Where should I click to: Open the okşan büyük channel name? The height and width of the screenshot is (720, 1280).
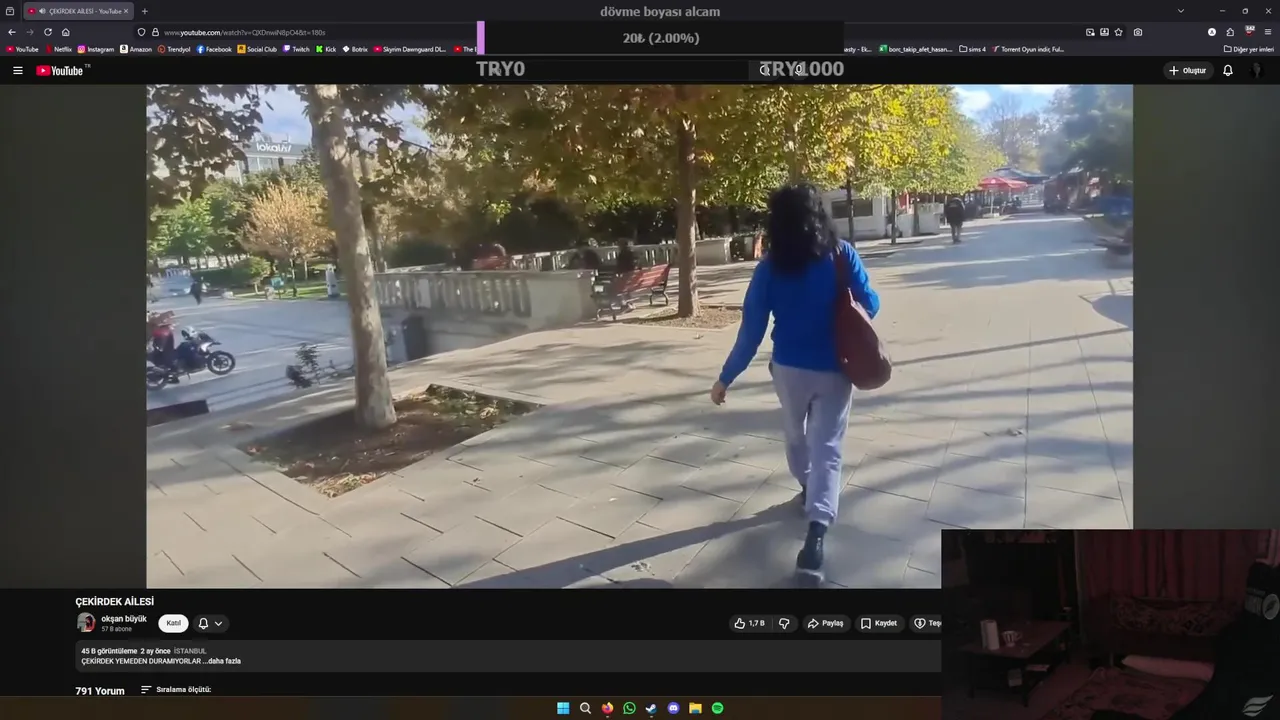tap(124, 619)
